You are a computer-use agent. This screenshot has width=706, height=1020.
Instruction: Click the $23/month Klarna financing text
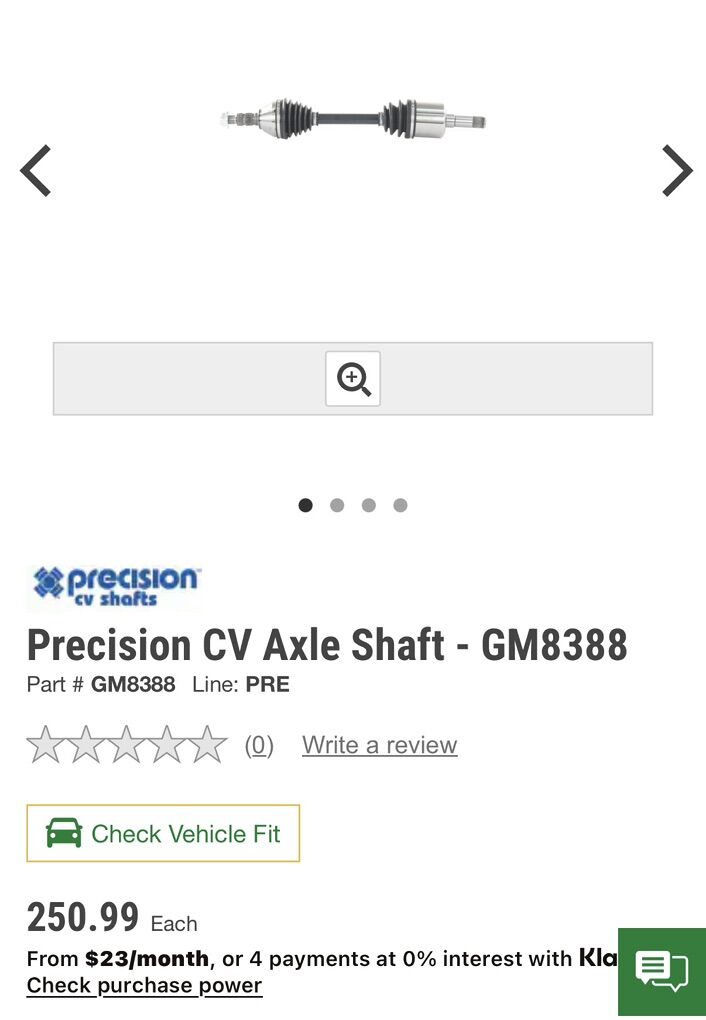(147, 959)
